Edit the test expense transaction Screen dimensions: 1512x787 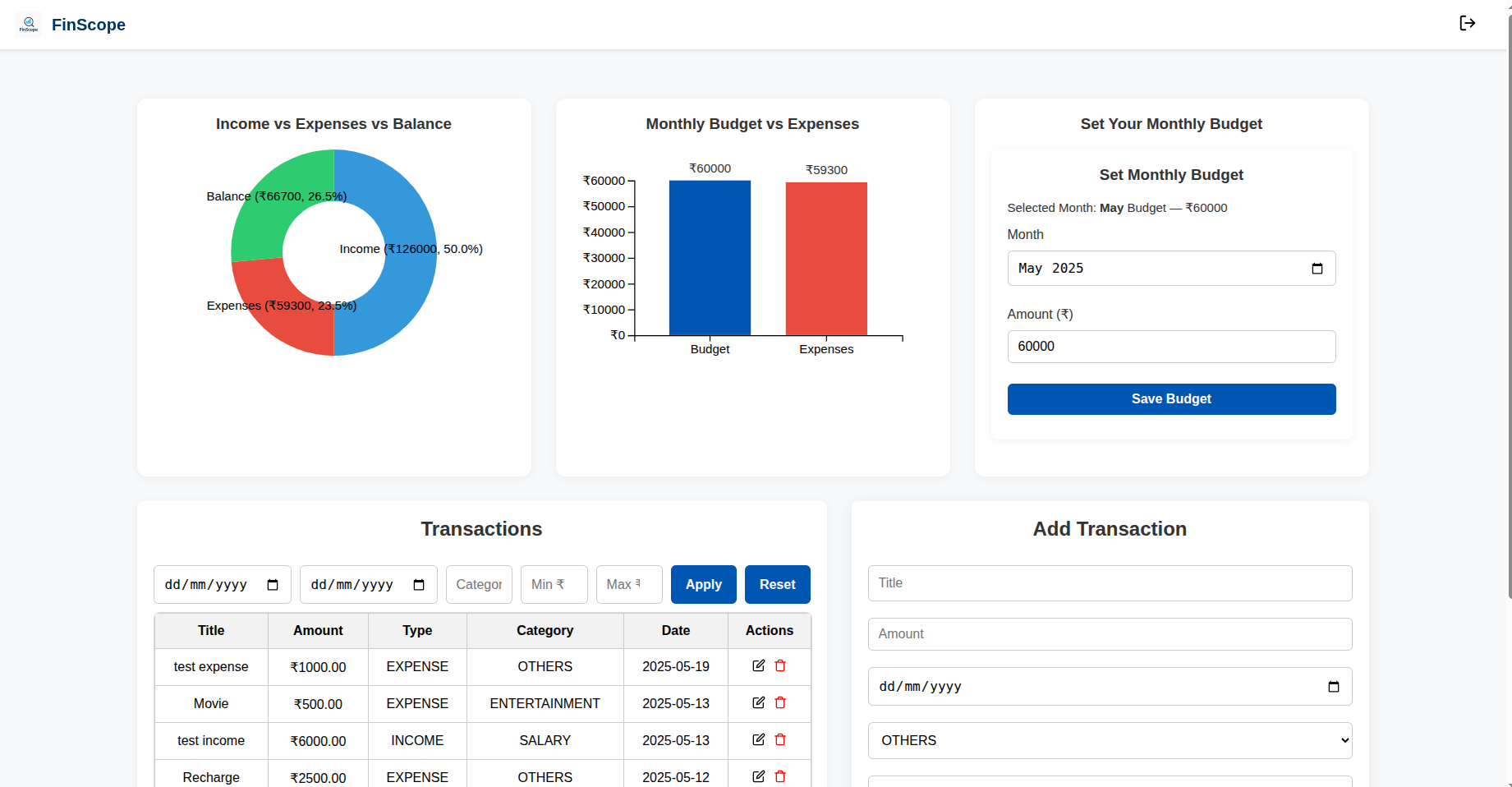(x=758, y=665)
